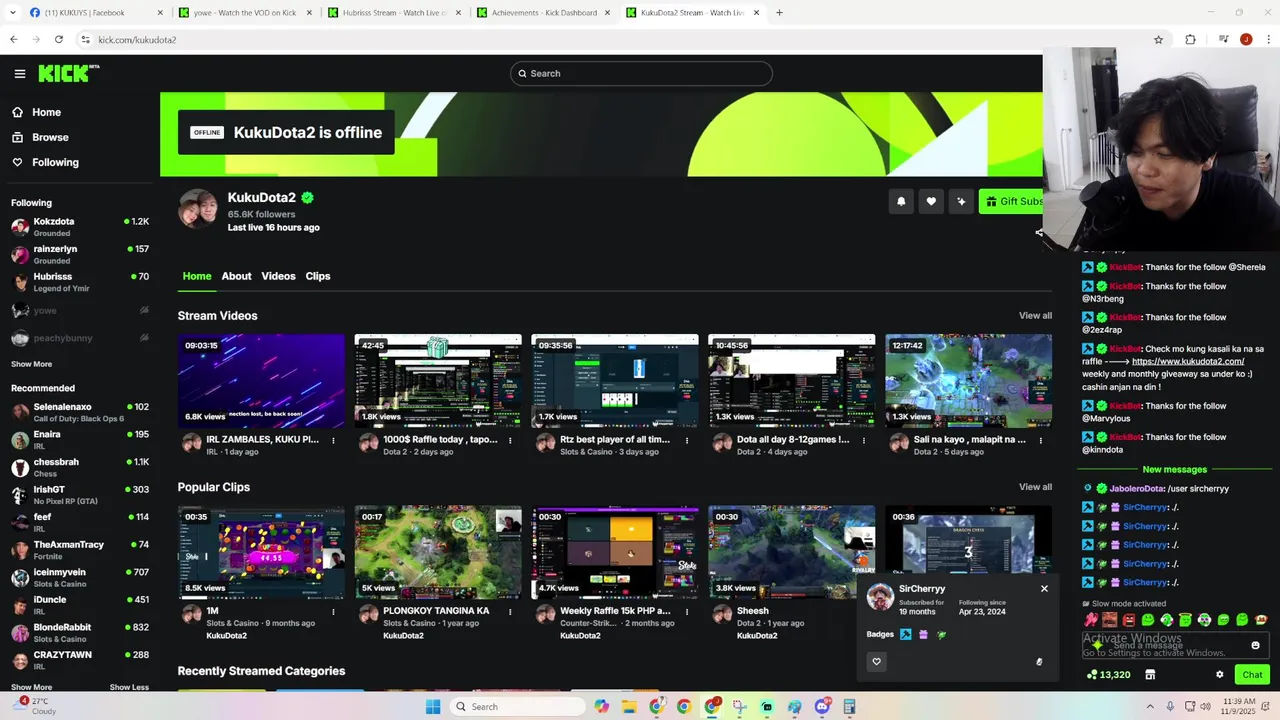
Task: Select the Home channel tab
Action: pyautogui.click(x=197, y=276)
